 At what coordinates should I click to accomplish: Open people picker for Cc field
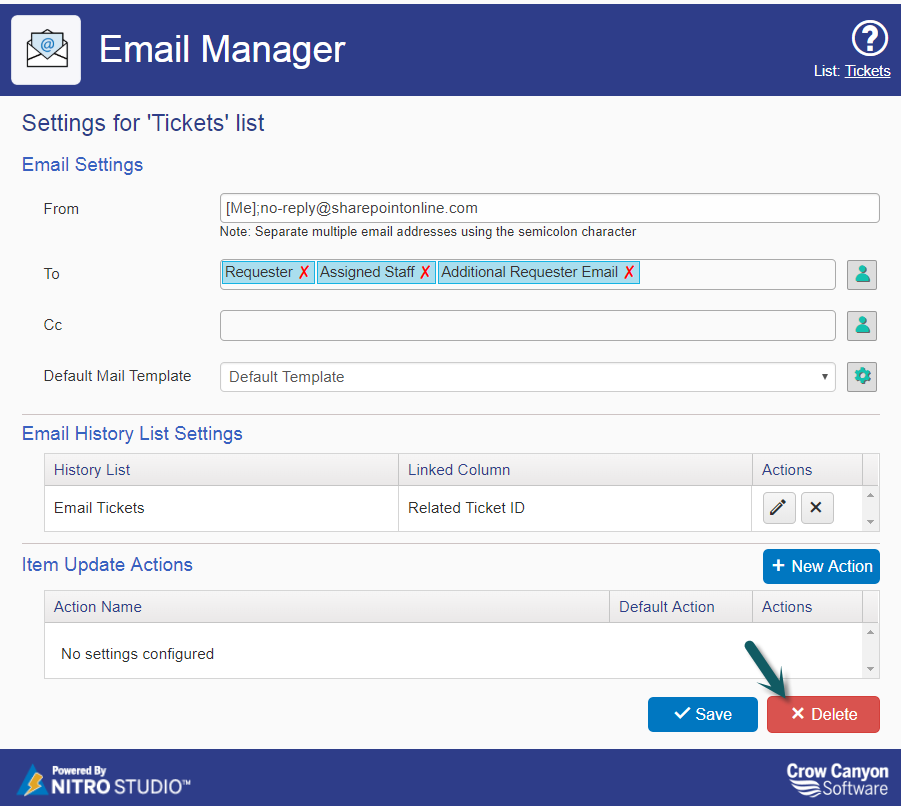[861, 326]
